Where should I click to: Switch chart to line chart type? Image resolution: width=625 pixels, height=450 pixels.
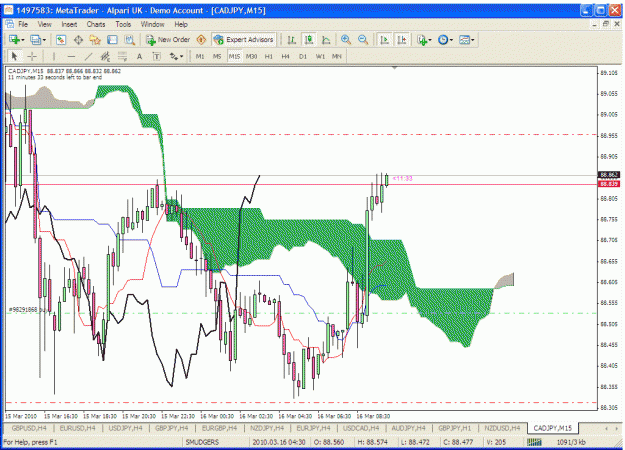point(326,40)
